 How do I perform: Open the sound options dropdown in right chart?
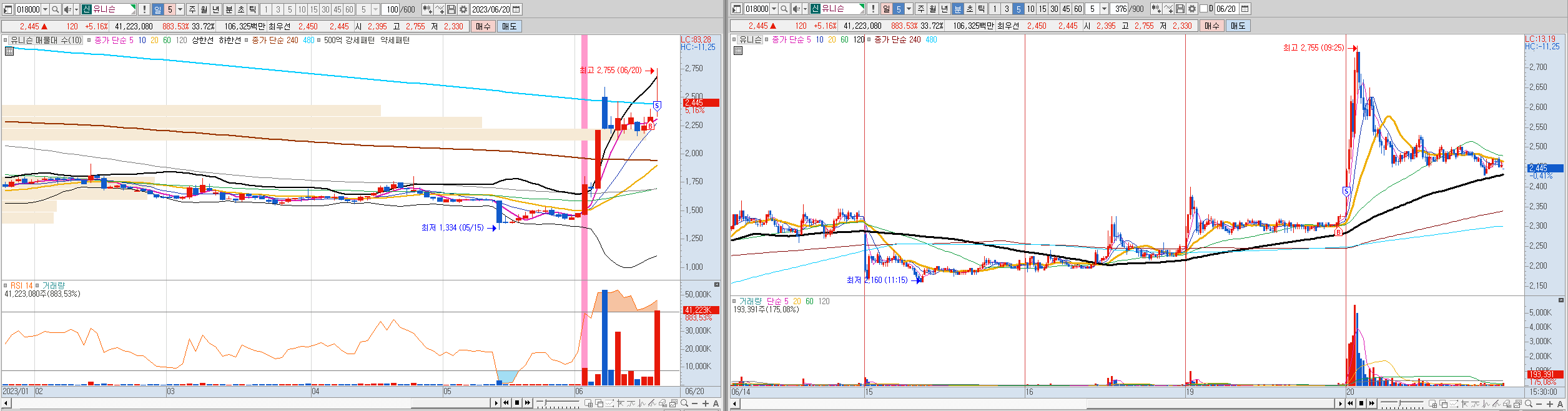[805, 9]
